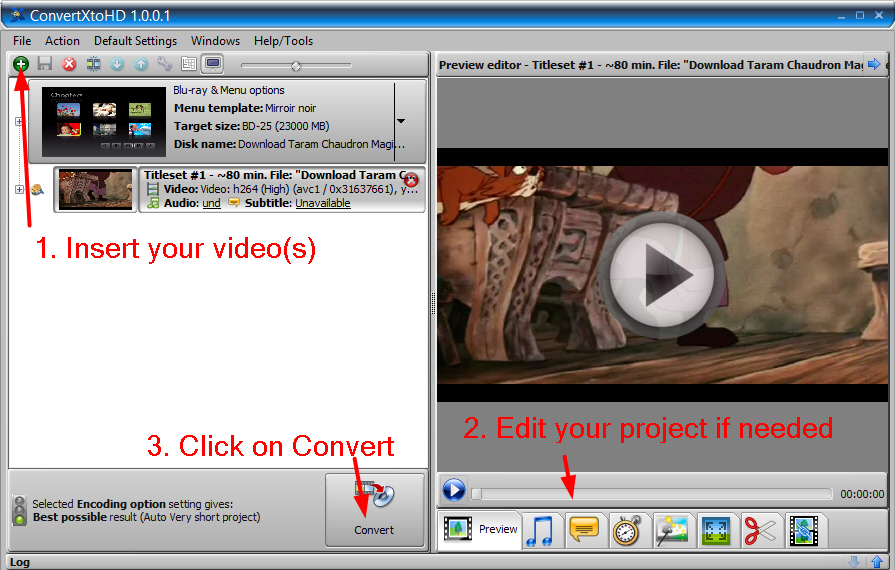Click the palette icon beside Titleset #1
The image size is (895, 570).
(x=38, y=189)
